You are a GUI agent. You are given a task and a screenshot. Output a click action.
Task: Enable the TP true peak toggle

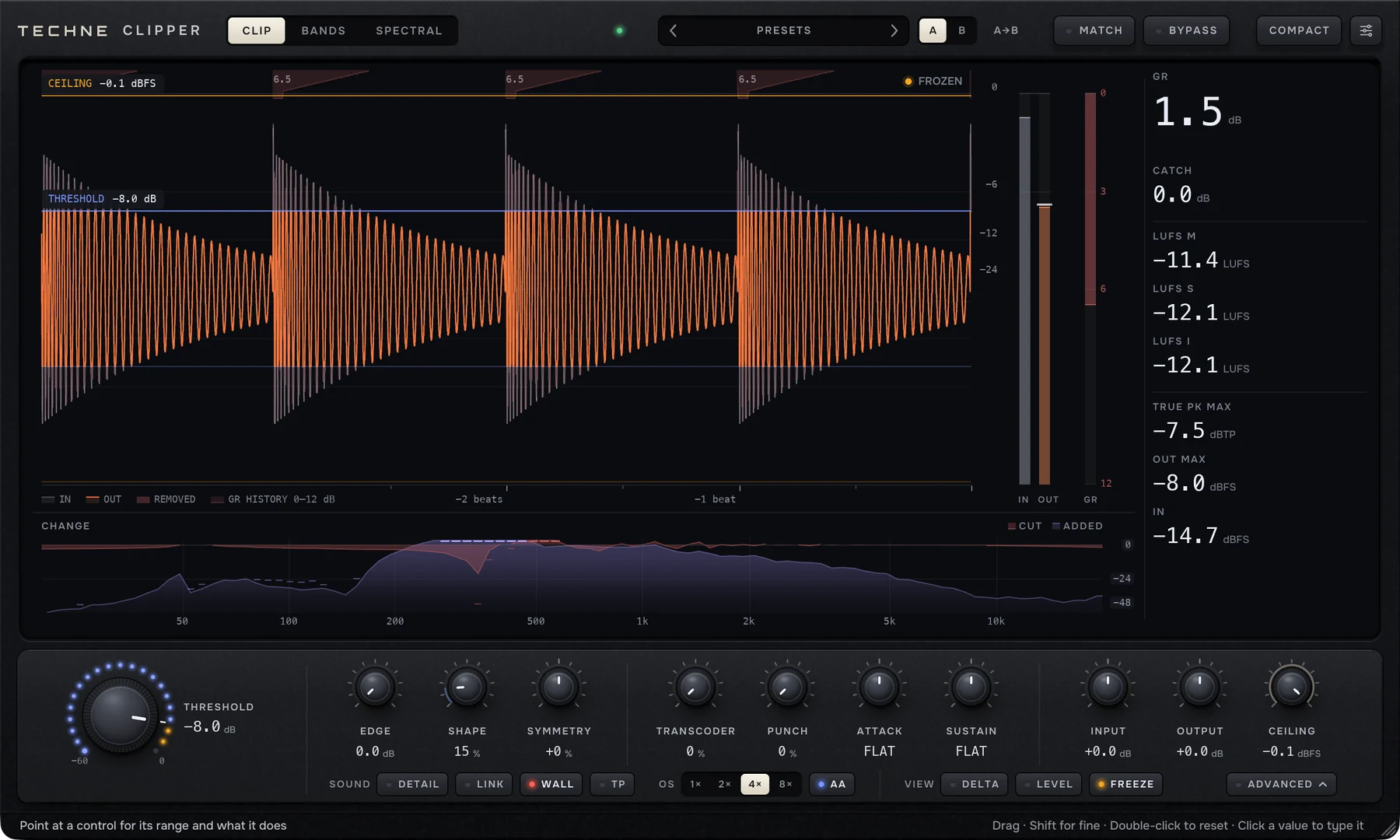(612, 784)
